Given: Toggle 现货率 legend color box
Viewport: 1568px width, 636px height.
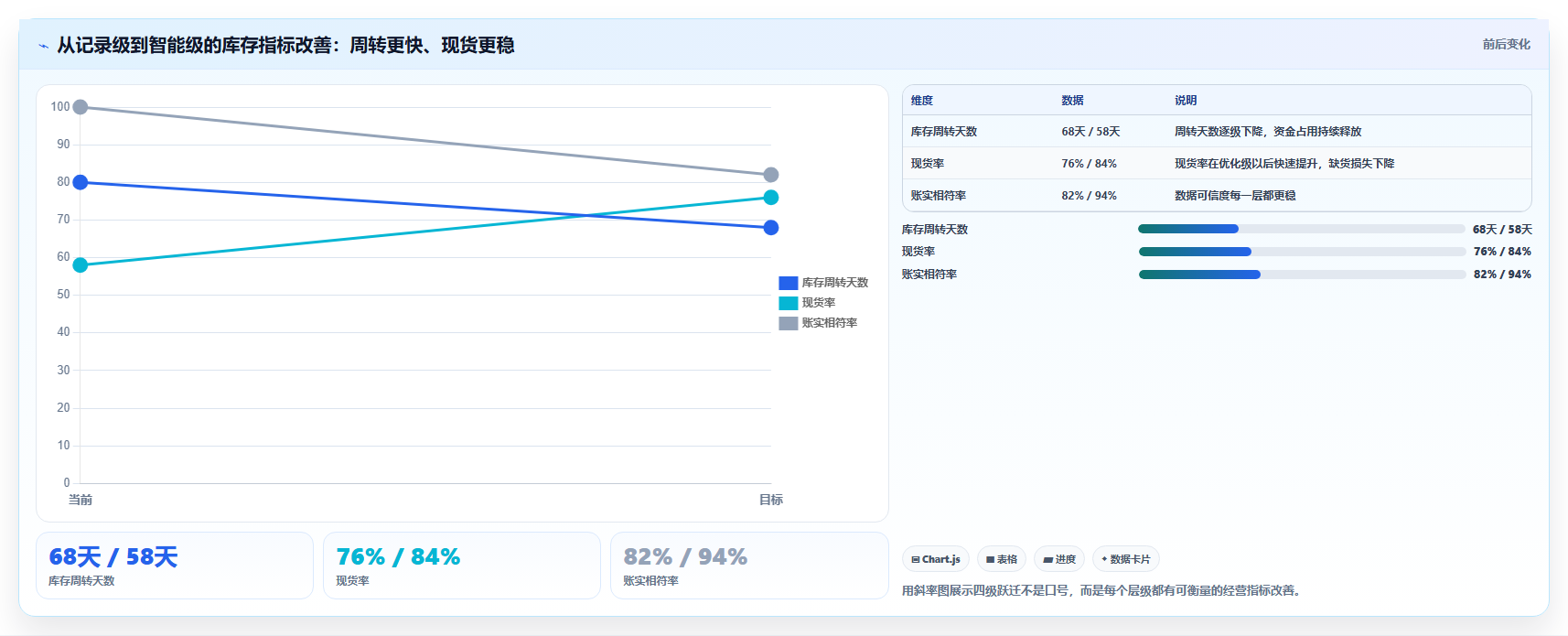Looking at the screenshot, I should [789, 303].
